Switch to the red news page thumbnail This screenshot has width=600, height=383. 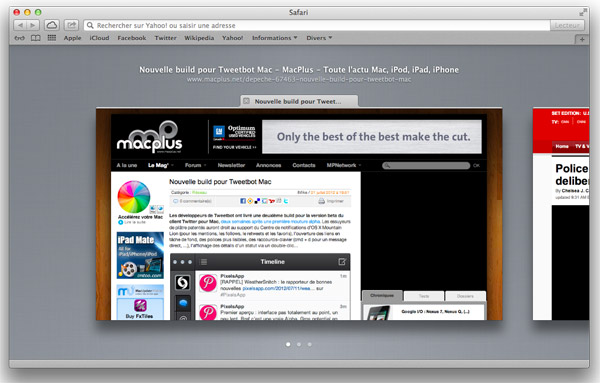click(561, 214)
